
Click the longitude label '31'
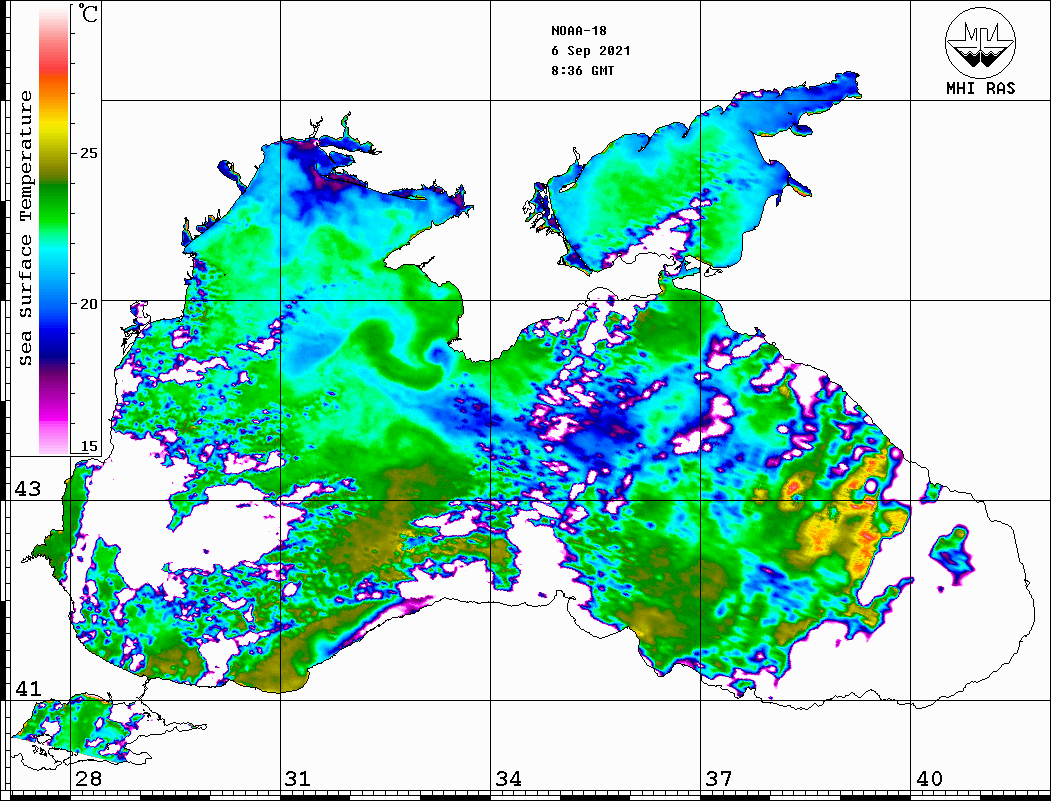coord(298,779)
